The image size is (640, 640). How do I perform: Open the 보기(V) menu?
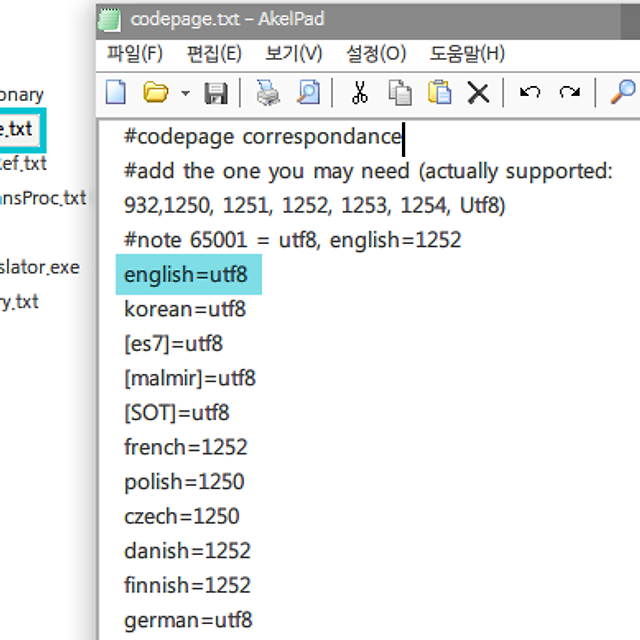pyautogui.click(x=293, y=53)
